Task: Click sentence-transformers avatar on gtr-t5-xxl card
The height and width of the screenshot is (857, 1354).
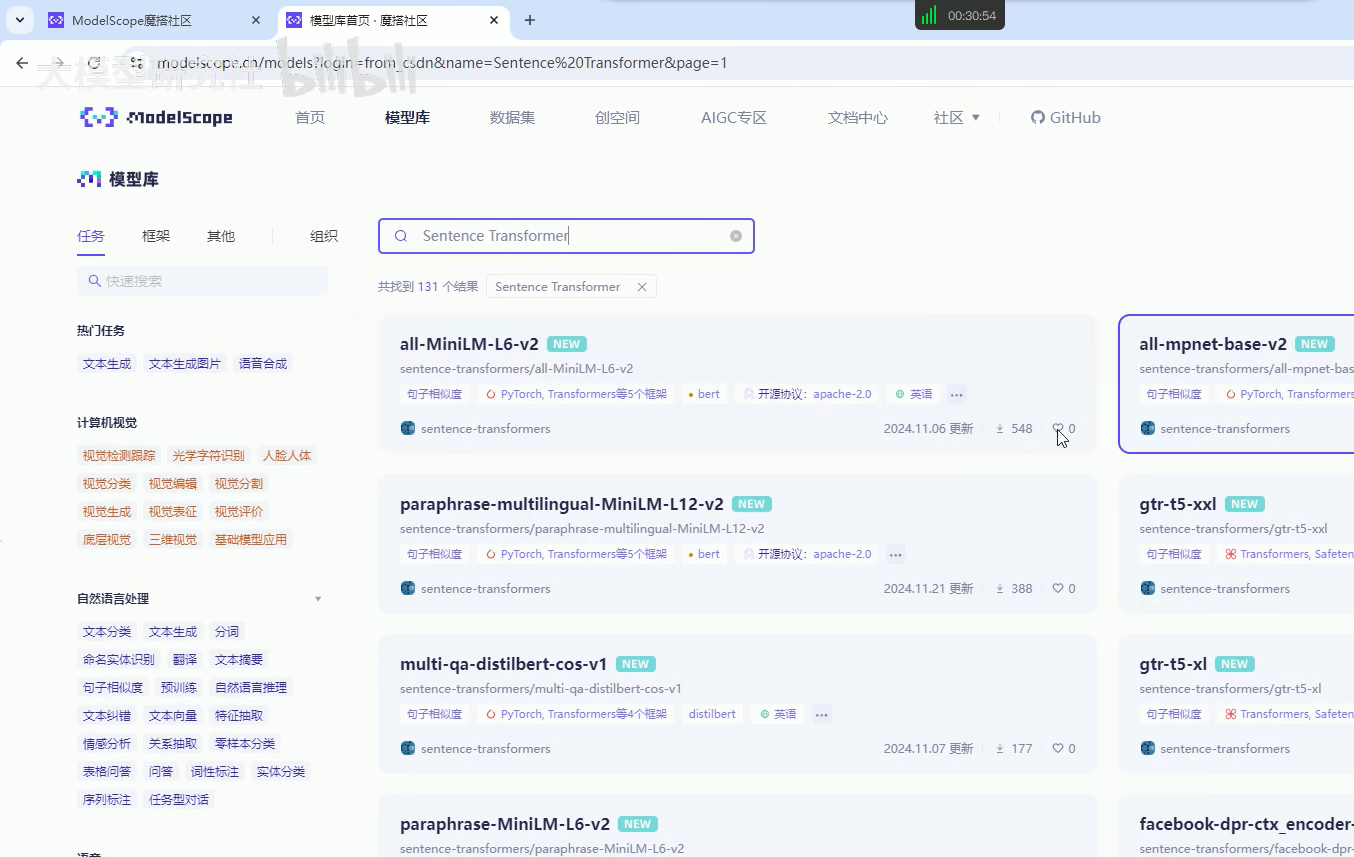Action: click(x=1148, y=588)
